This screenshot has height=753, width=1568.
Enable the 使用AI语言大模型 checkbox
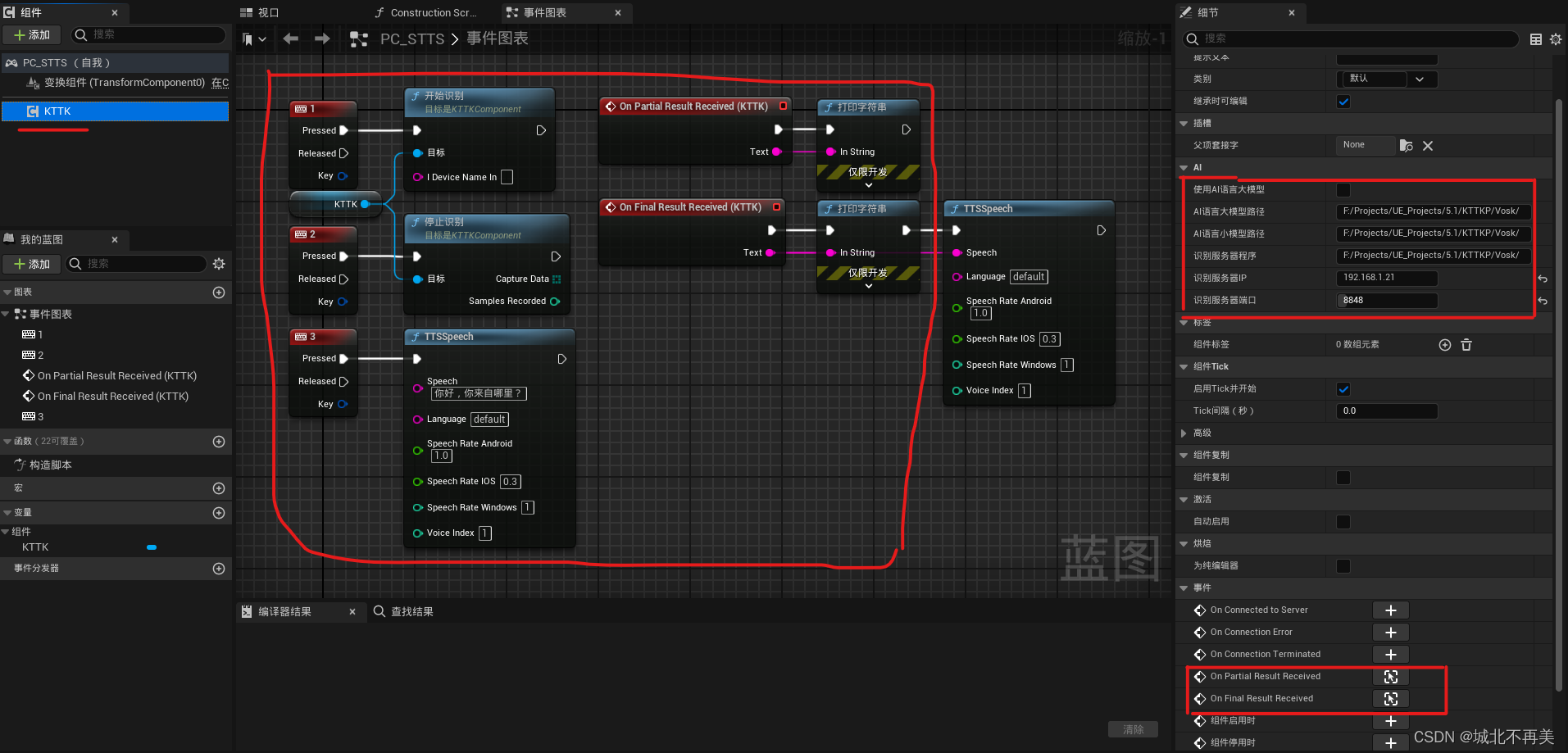(x=1343, y=189)
